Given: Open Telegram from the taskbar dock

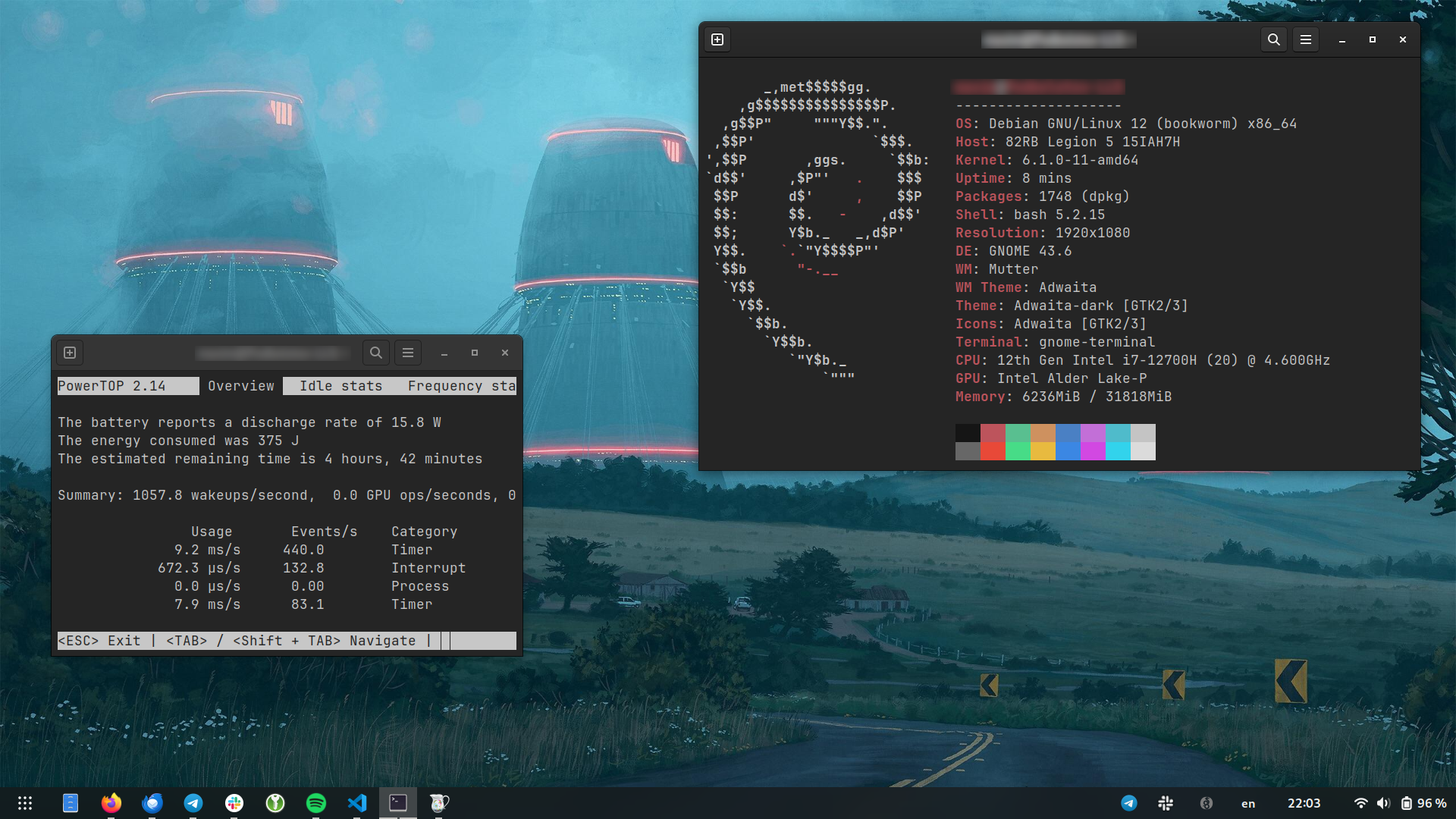Looking at the screenshot, I should (x=193, y=803).
